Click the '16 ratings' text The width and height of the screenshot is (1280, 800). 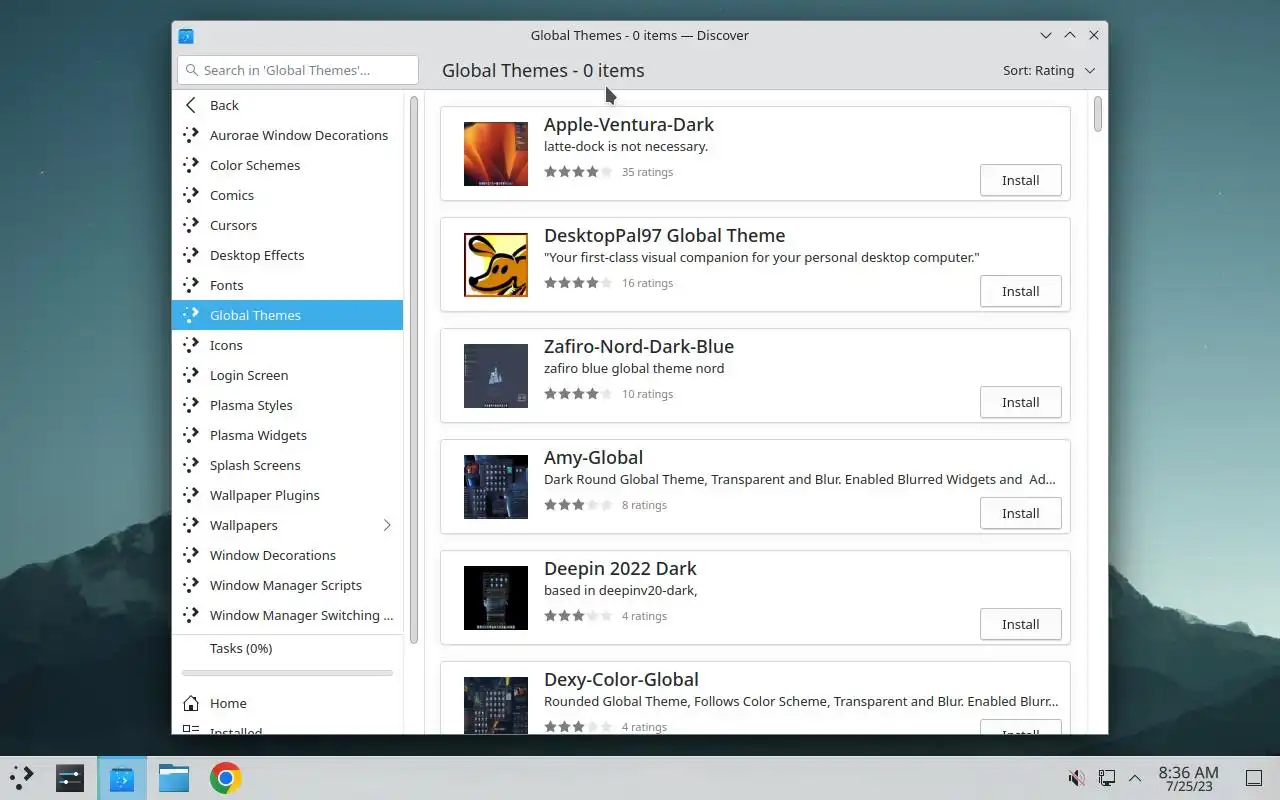pos(647,283)
